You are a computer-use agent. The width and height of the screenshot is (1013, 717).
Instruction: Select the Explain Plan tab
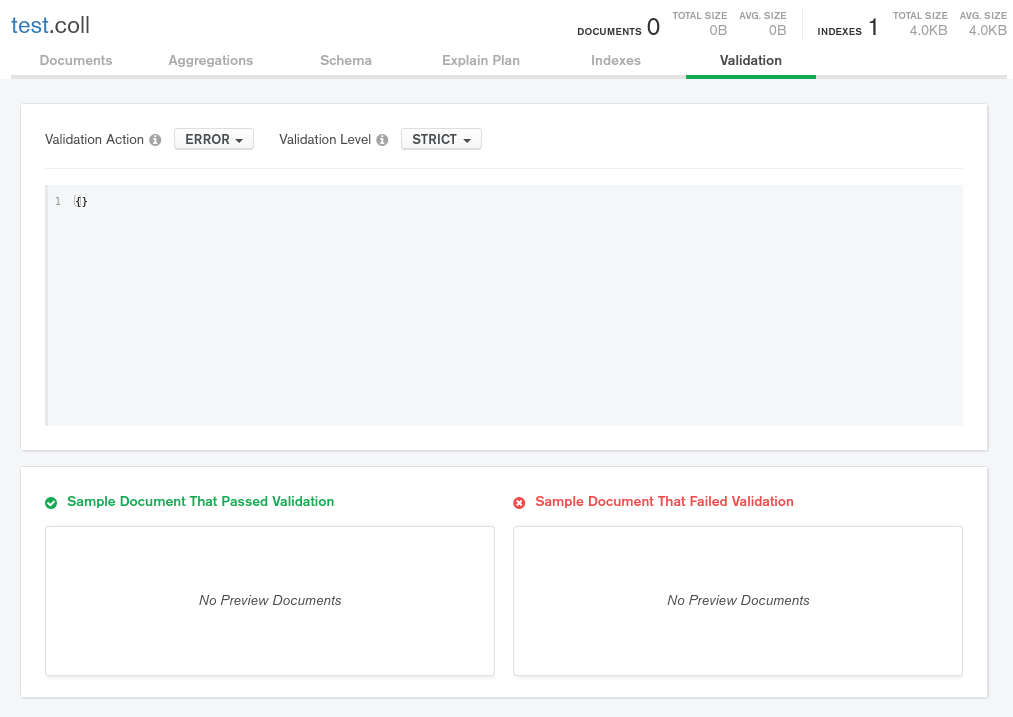click(481, 60)
